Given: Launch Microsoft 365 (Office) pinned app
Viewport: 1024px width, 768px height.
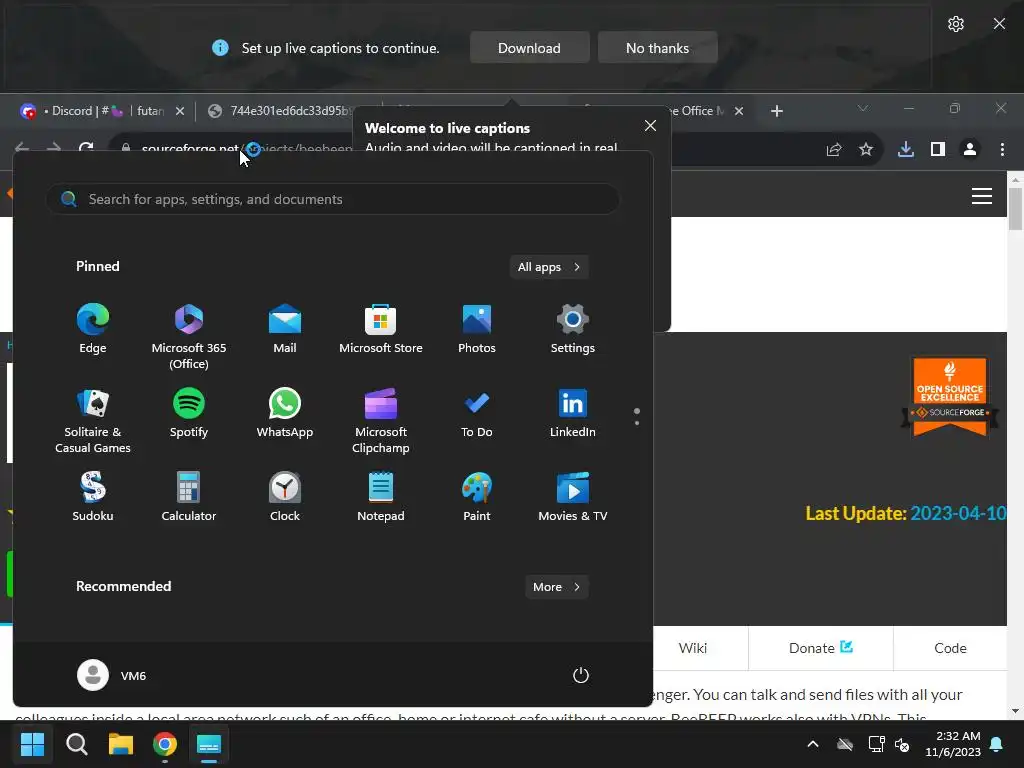Looking at the screenshot, I should tap(189, 337).
